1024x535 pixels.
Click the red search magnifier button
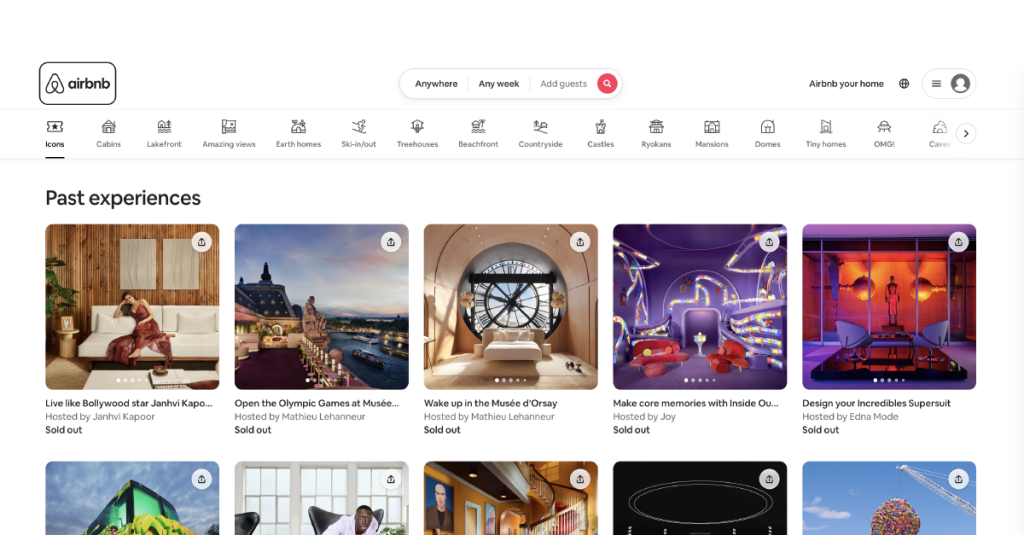tap(607, 84)
